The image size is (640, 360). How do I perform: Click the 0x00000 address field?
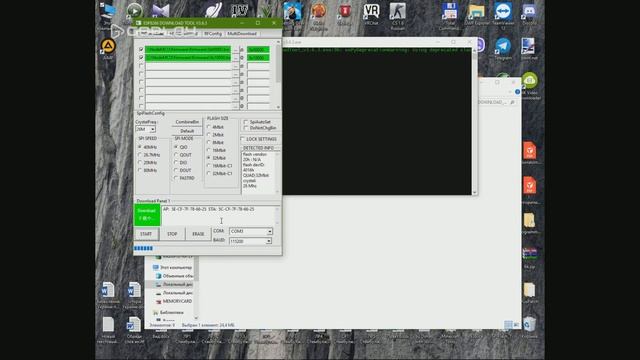click(x=258, y=50)
